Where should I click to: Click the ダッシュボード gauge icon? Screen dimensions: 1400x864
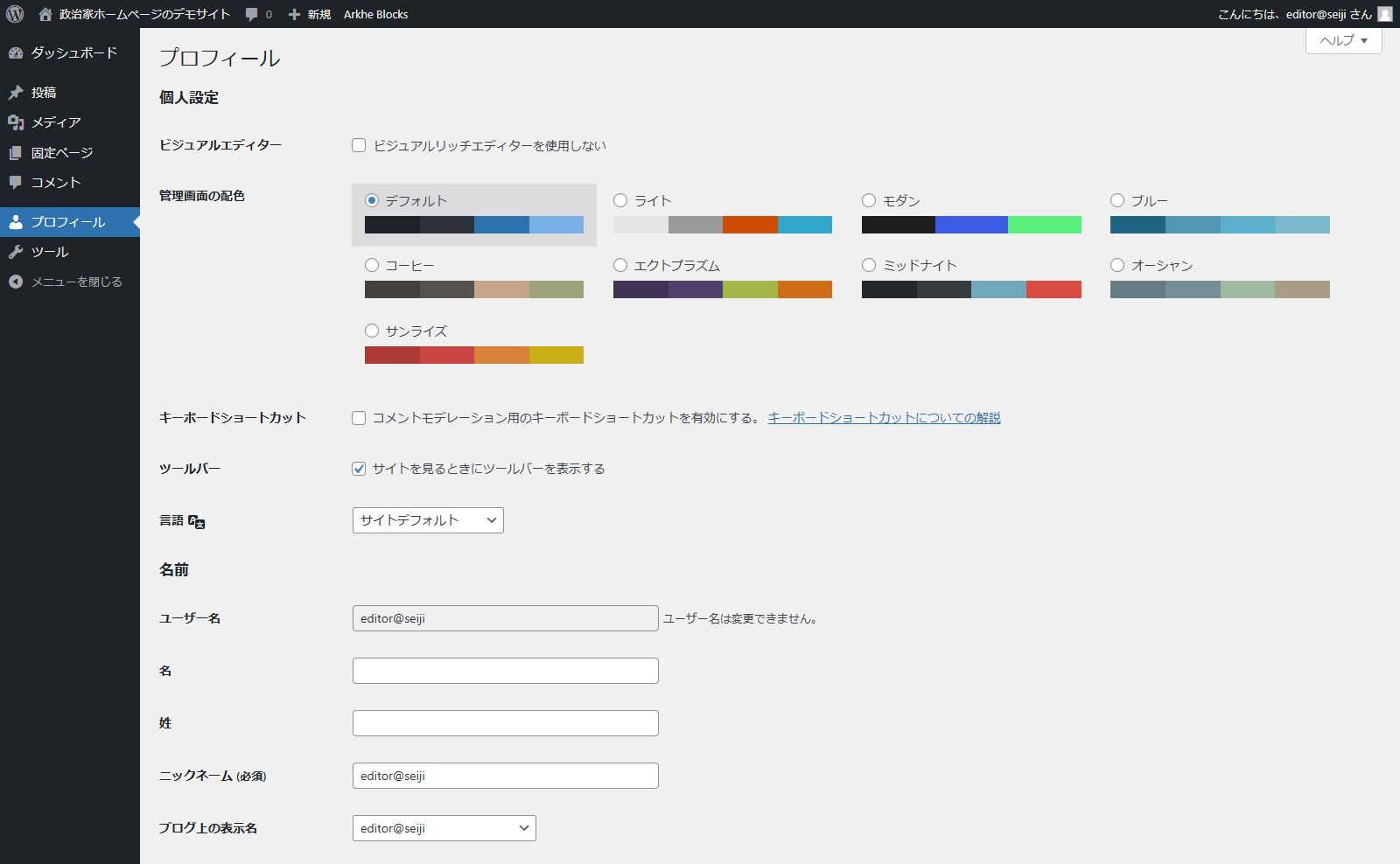[16, 53]
